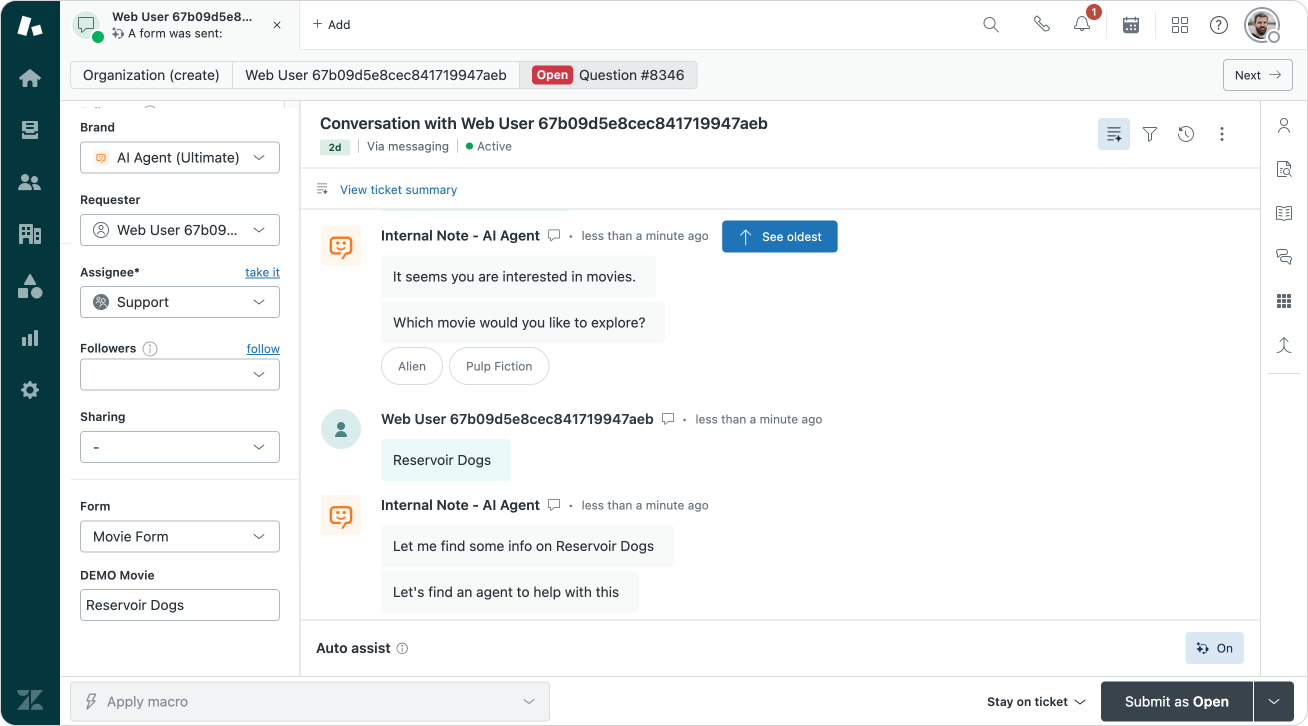Open the Knowledge search panel icon
This screenshot has height=726, width=1308.
1284,169
